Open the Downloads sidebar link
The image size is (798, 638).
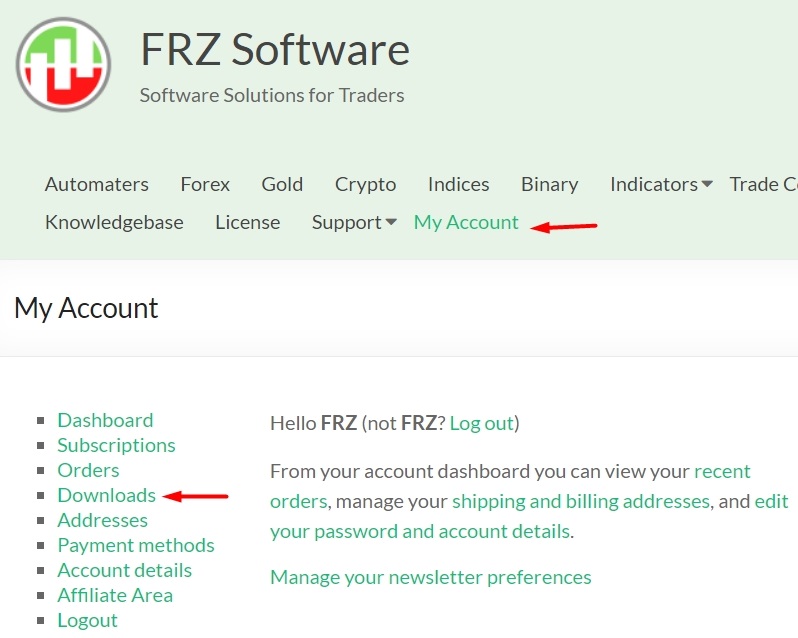(x=106, y=495)
